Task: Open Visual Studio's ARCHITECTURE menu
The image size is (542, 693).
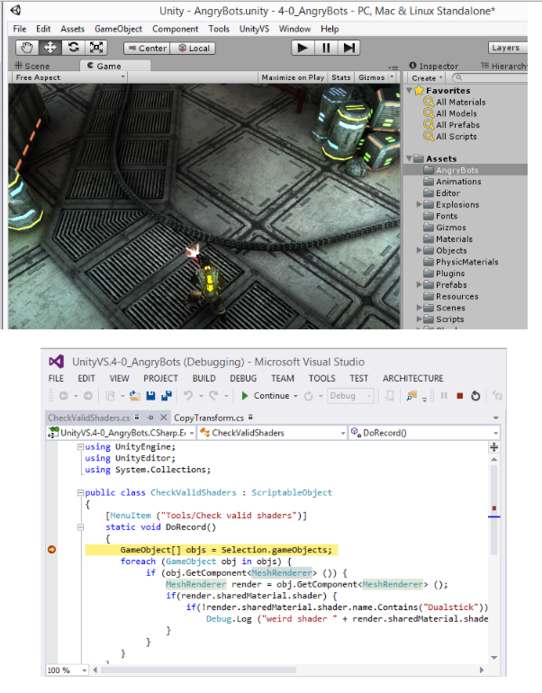Action: 413,378
